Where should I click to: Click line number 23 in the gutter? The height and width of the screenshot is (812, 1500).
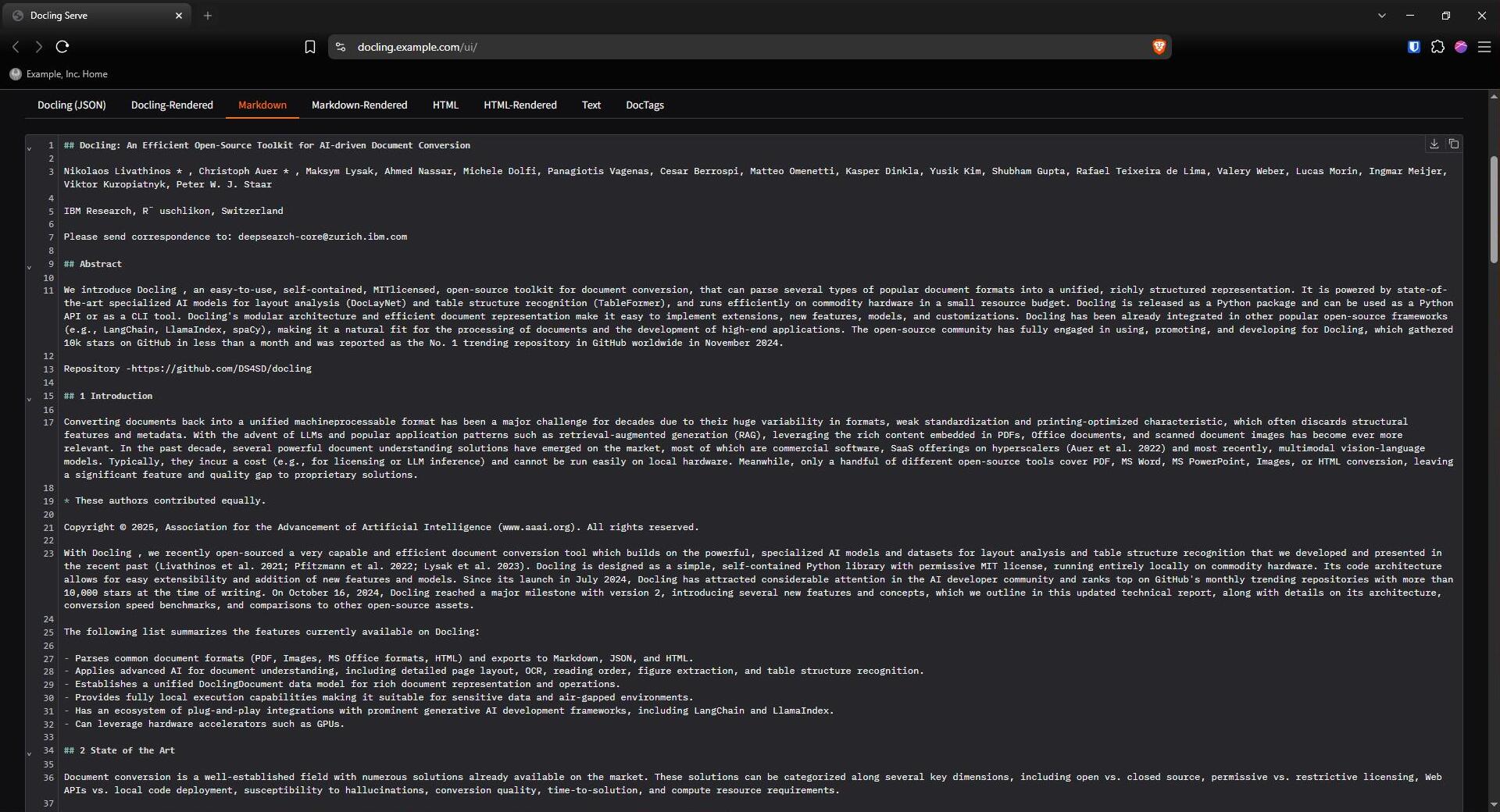[48, 554]
